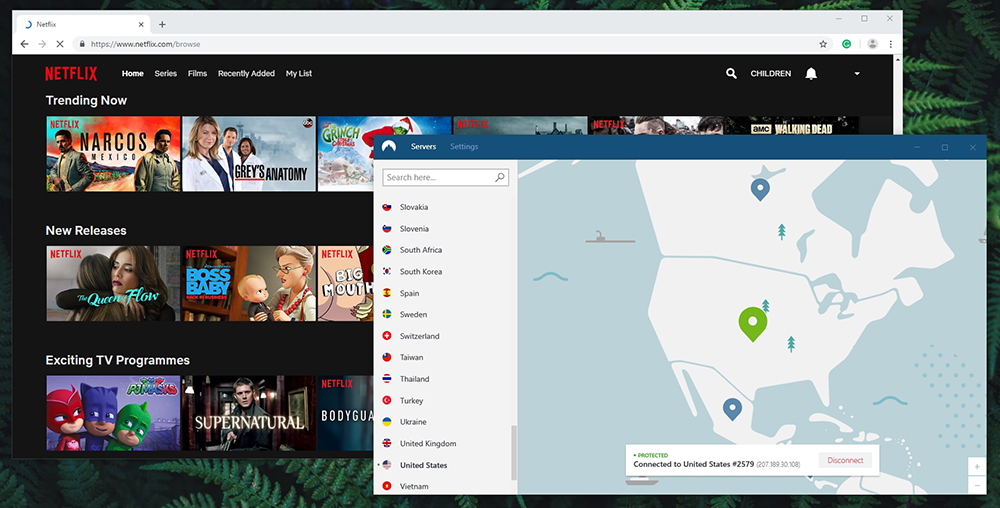Bookmark this page with the star icon
The image size is (1000, 508).
823,44
